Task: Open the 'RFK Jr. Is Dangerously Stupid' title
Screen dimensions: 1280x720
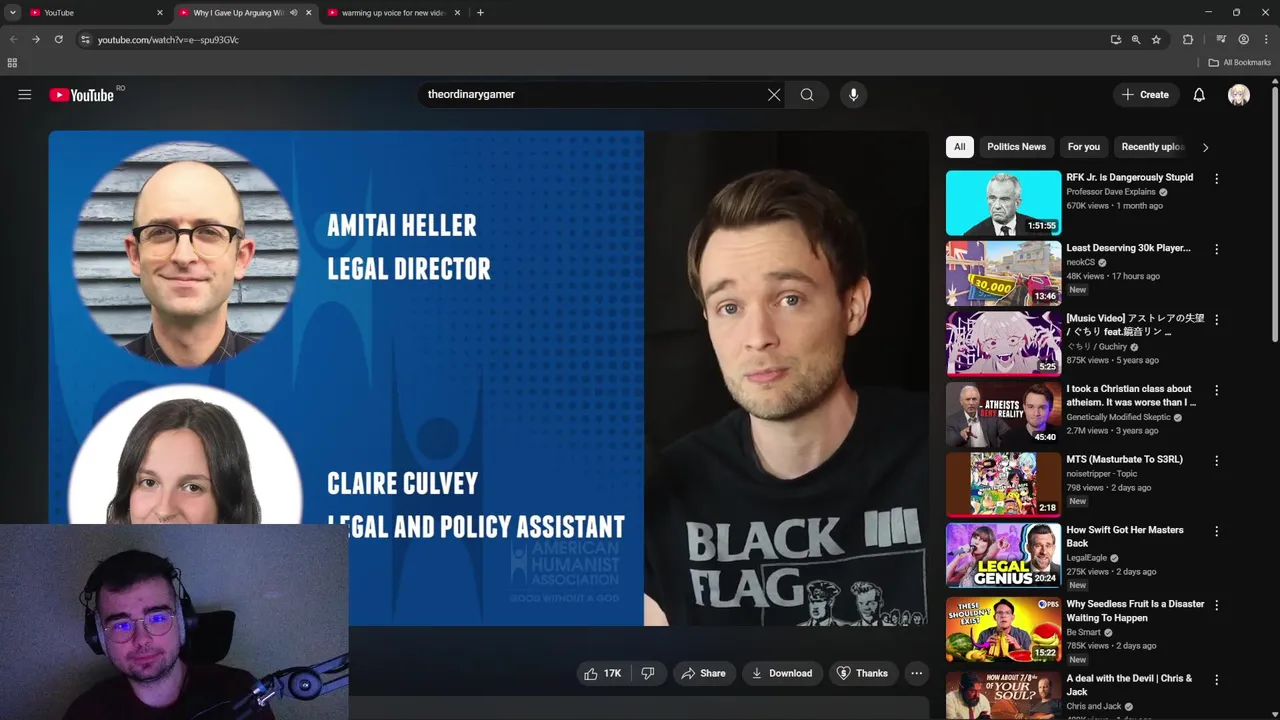Action: [x=1130, y=178]
